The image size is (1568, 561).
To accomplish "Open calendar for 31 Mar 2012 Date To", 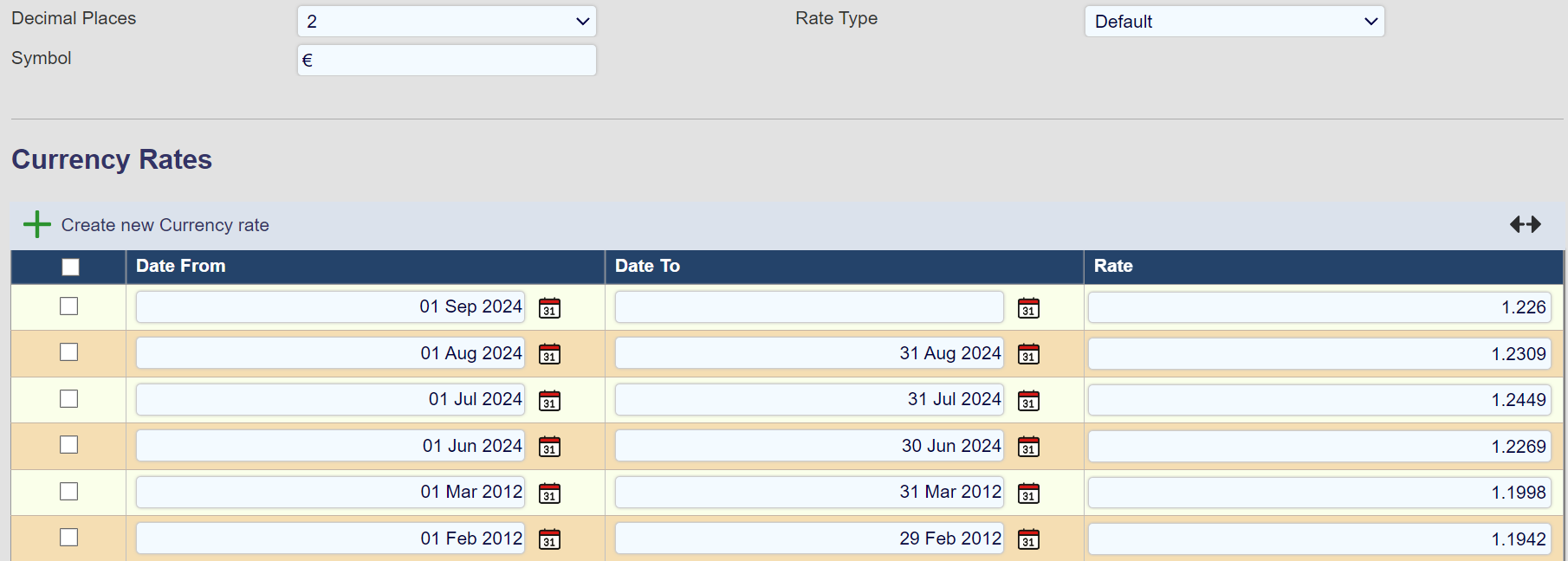I will coord(1028,493).
